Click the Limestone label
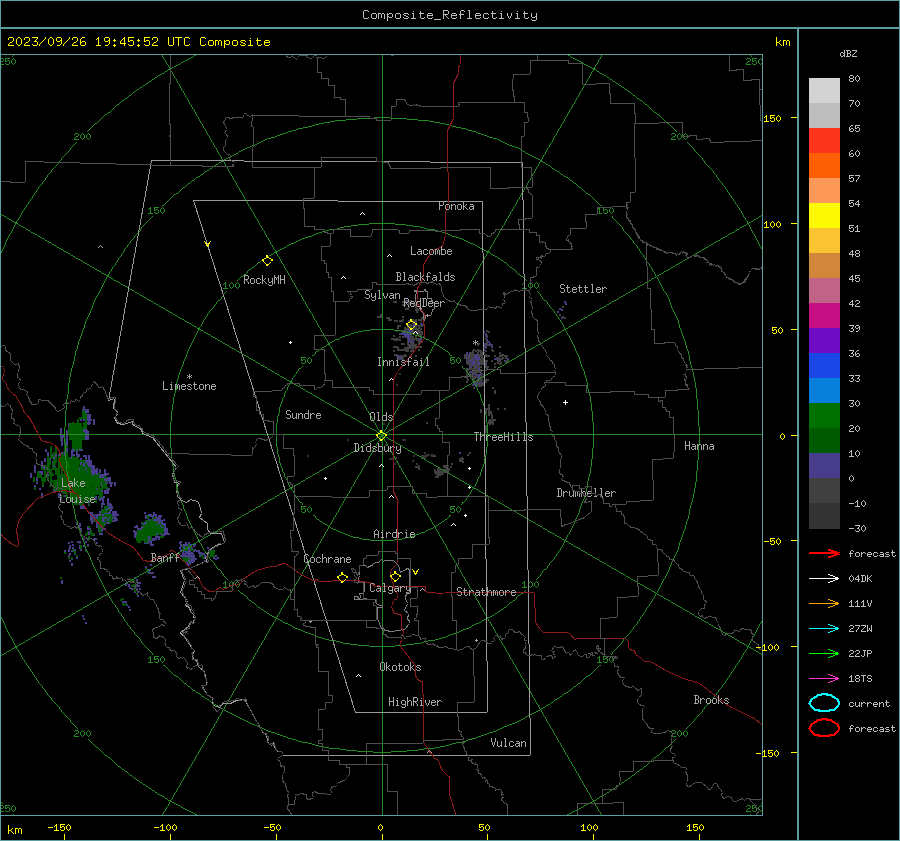Screen dimensions: 900x841 coord(189,386)
